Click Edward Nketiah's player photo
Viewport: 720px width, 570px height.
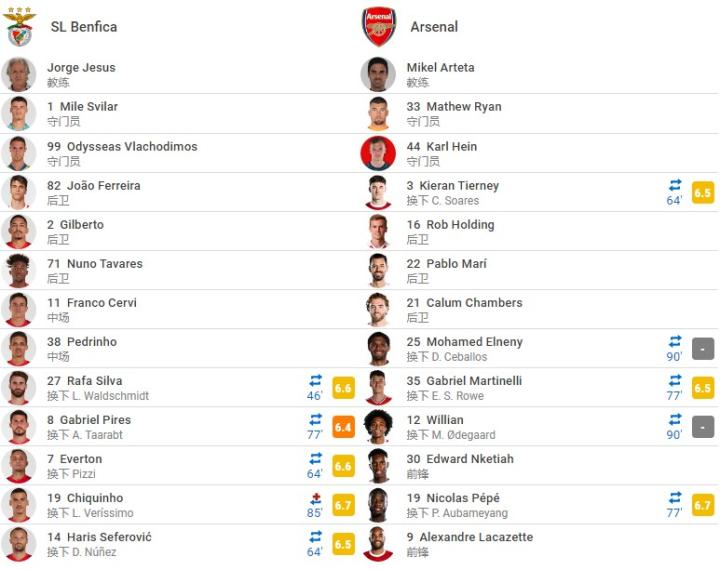[378, 466]
